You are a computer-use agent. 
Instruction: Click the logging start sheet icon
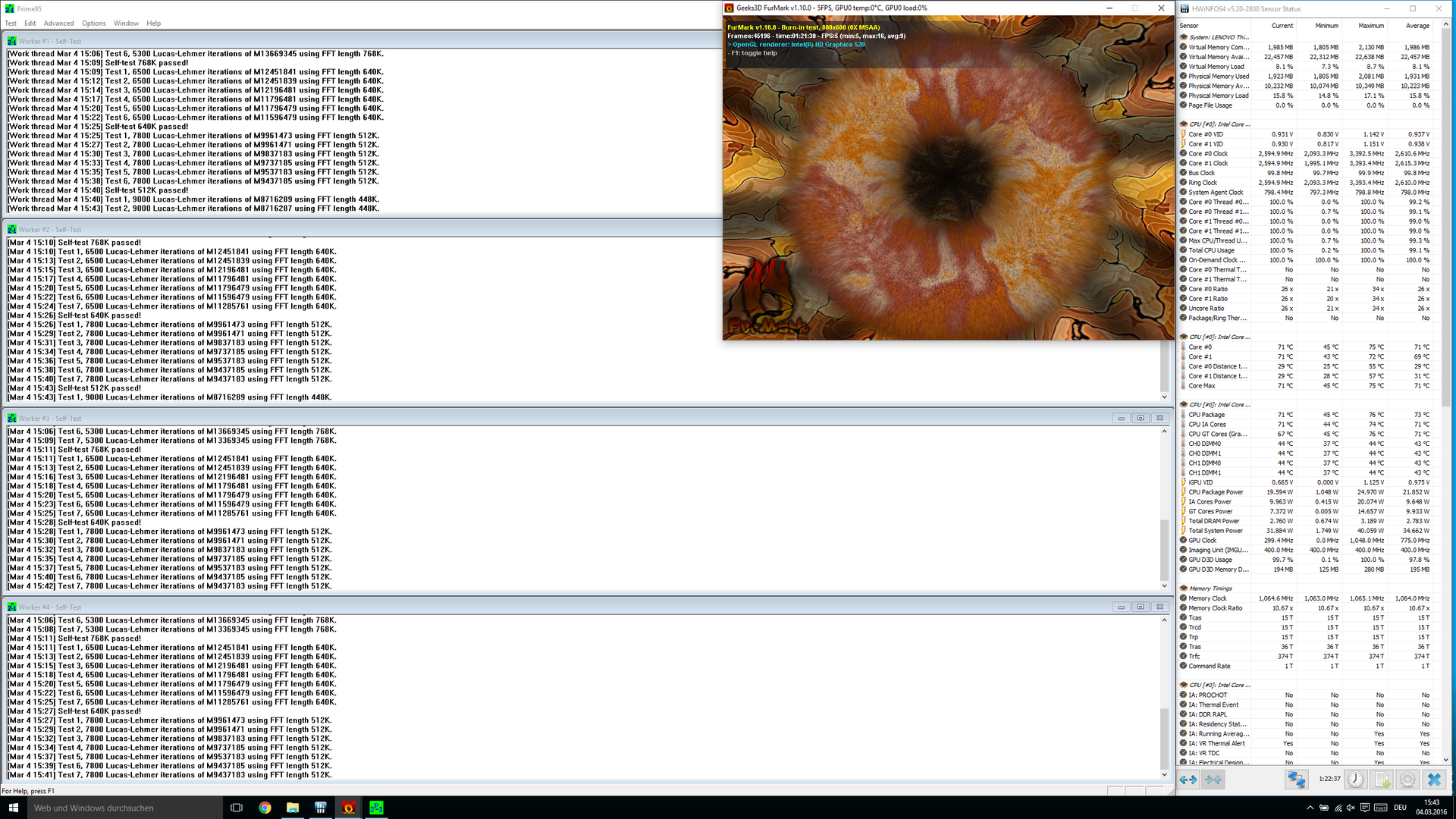click(1382, 779)
